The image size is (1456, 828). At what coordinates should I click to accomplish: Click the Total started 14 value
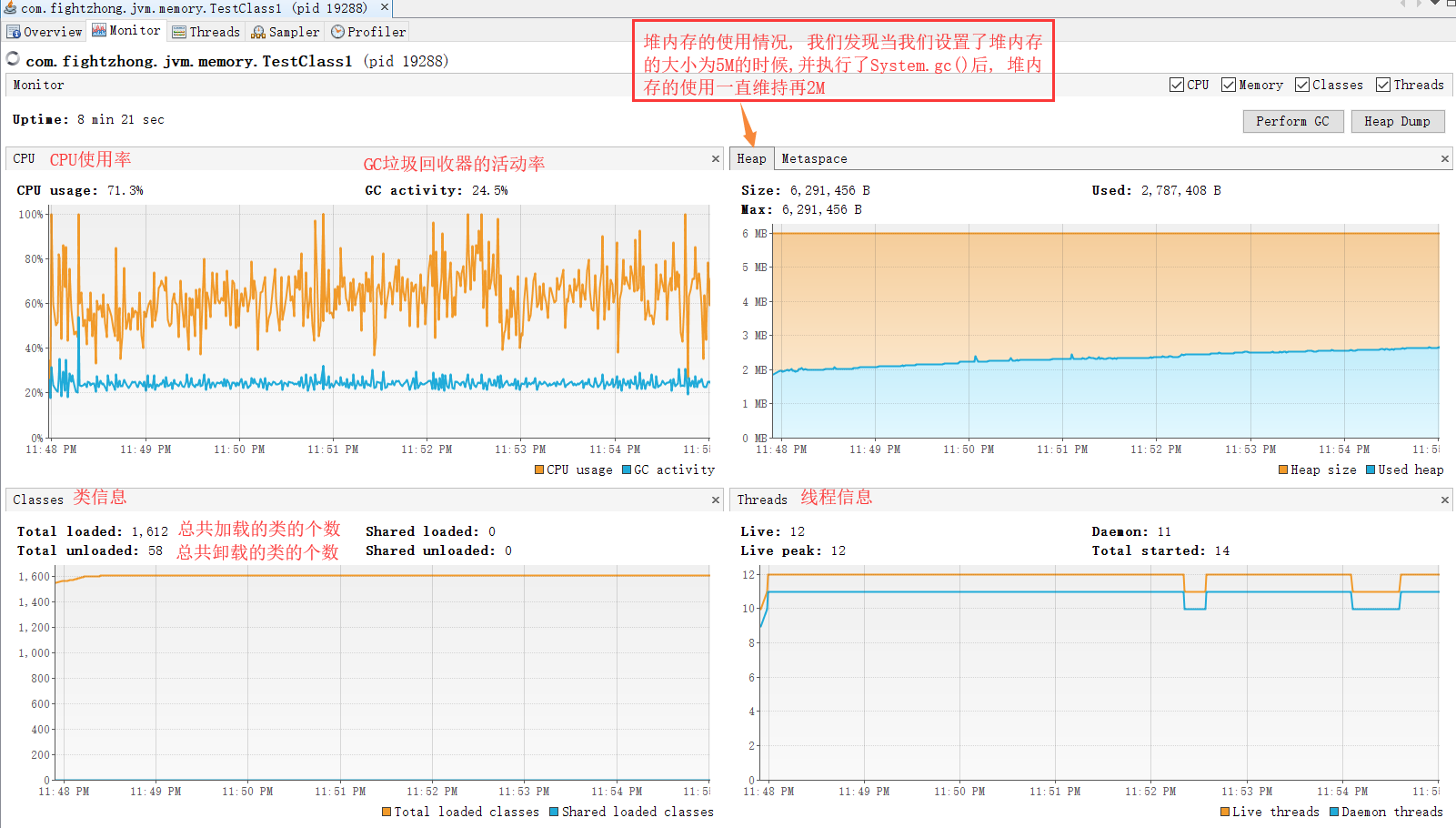pos(1222,550)
